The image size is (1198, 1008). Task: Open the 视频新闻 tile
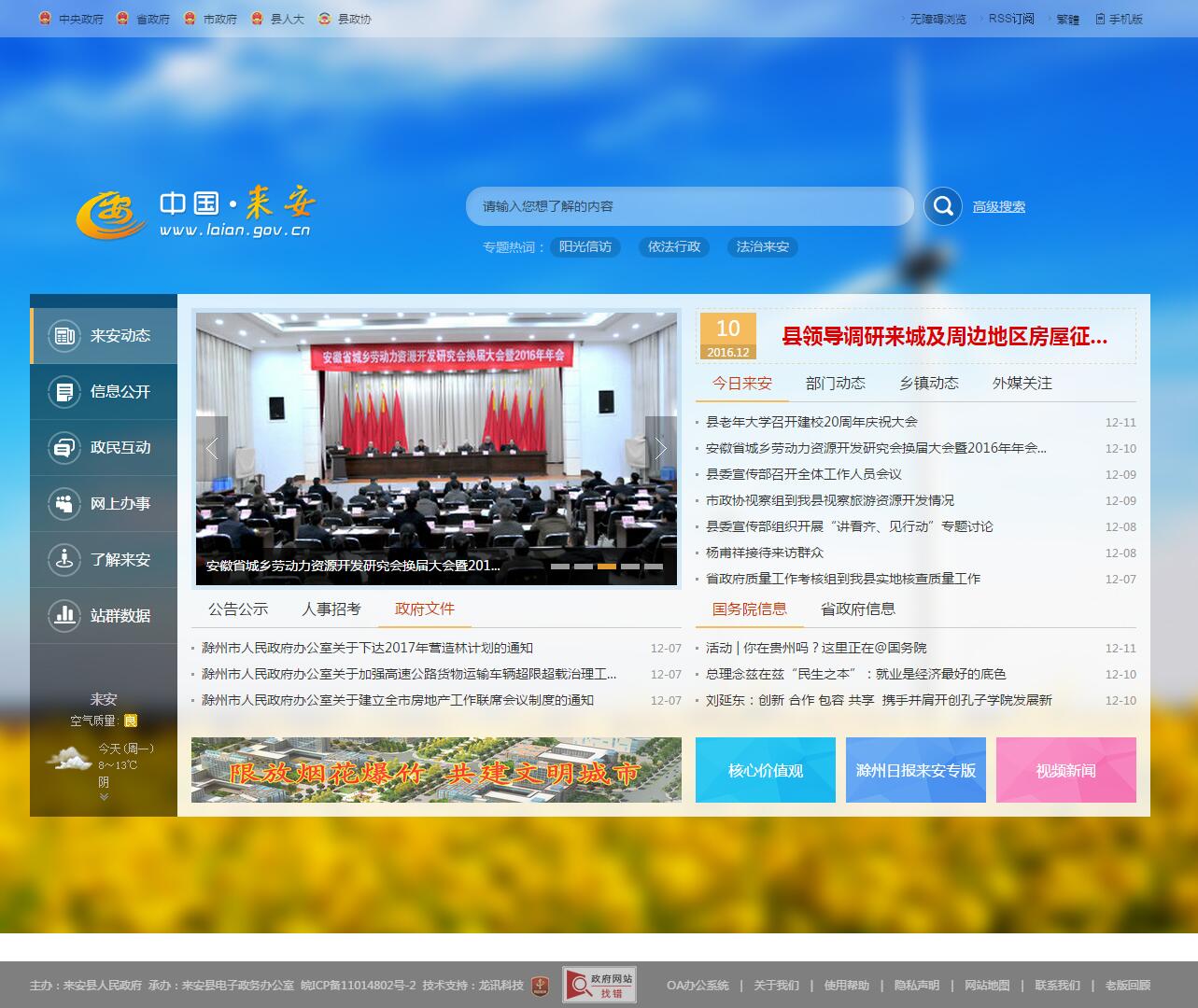(1066, 770)
